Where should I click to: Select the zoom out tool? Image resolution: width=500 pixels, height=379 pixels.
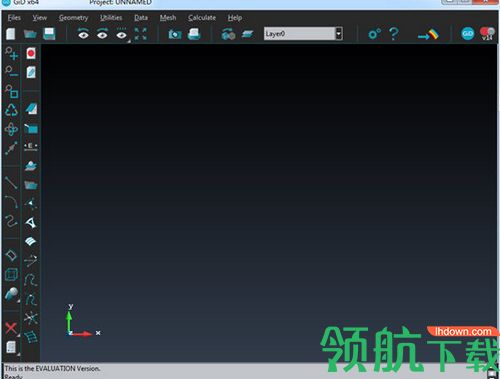11,72
